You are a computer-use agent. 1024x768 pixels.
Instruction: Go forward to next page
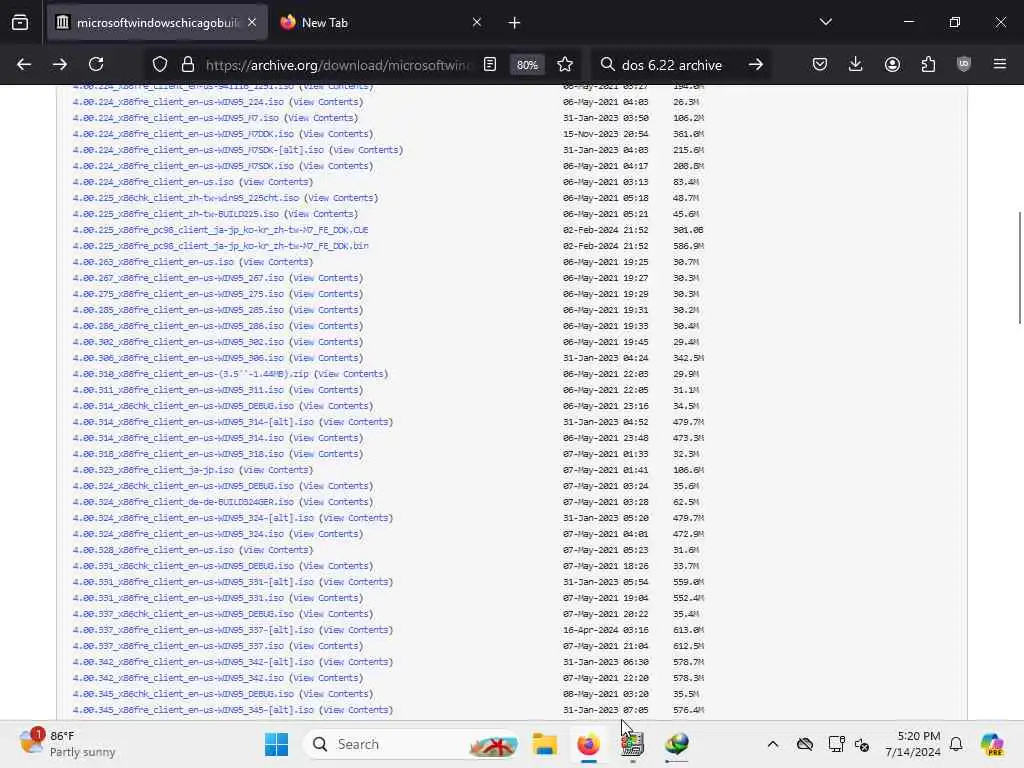point(59,64)
